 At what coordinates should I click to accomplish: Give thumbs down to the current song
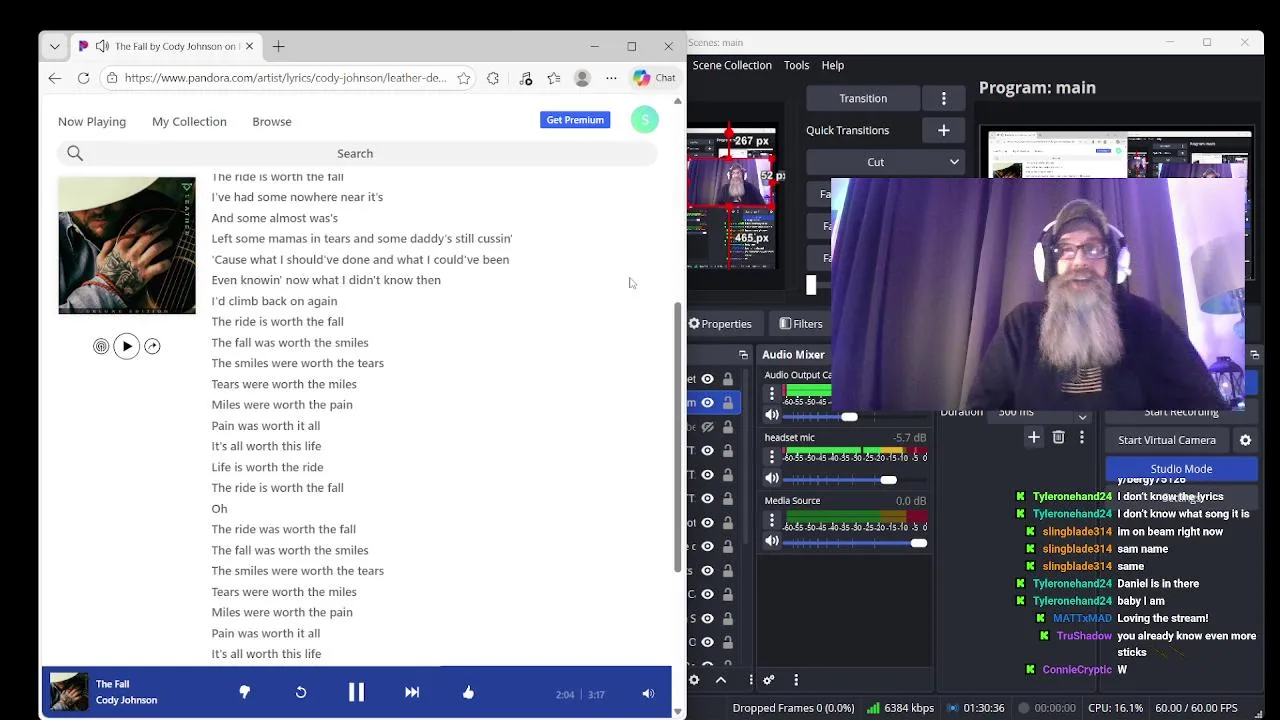pyautogui.click(x=244, y=692)
